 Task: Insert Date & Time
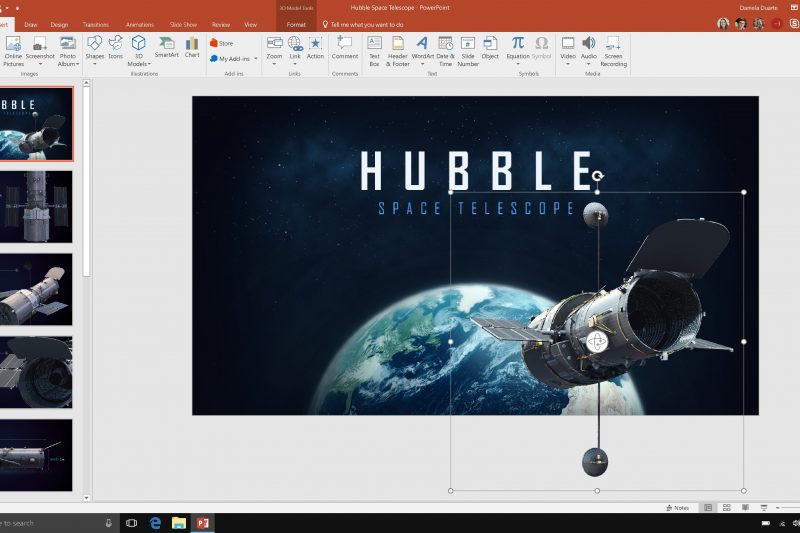[445, 52]
